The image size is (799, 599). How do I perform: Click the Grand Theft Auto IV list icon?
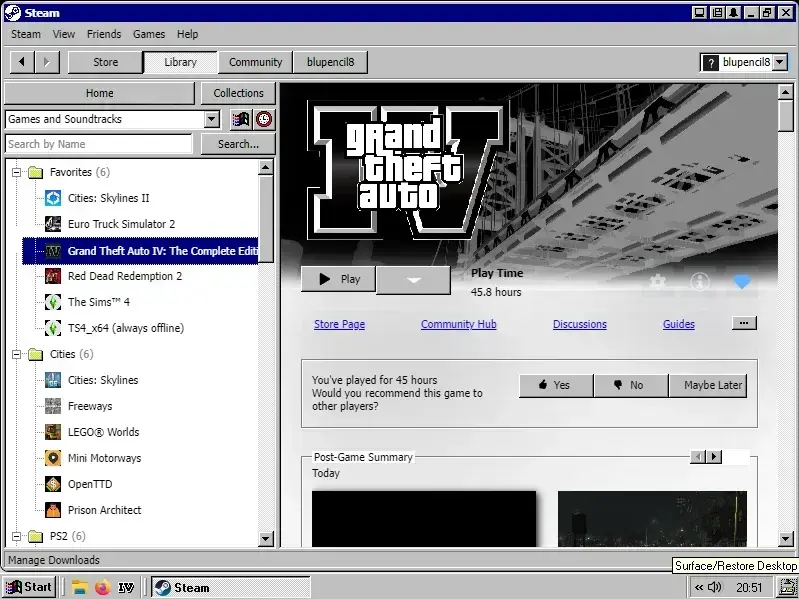[53, 251]
